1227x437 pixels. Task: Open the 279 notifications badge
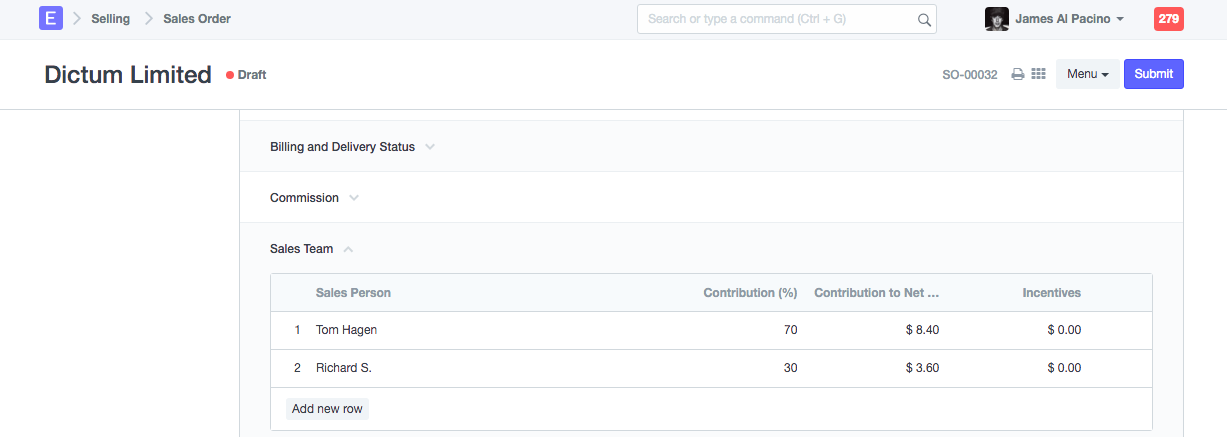point(1168,19)
